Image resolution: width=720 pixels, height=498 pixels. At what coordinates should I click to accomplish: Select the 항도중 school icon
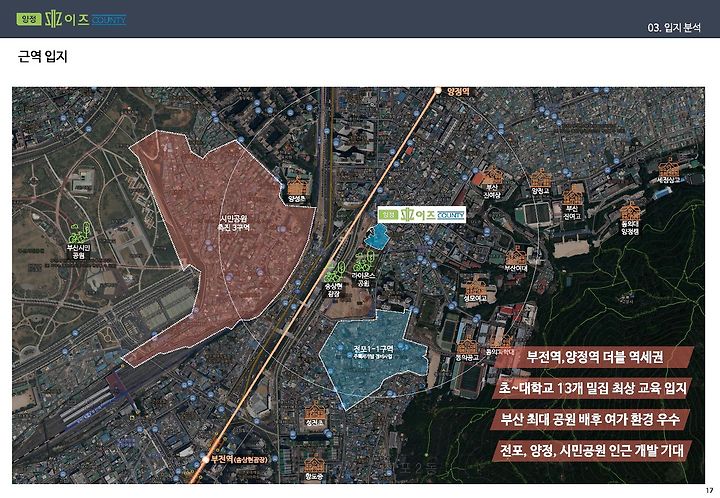point(314,464)
